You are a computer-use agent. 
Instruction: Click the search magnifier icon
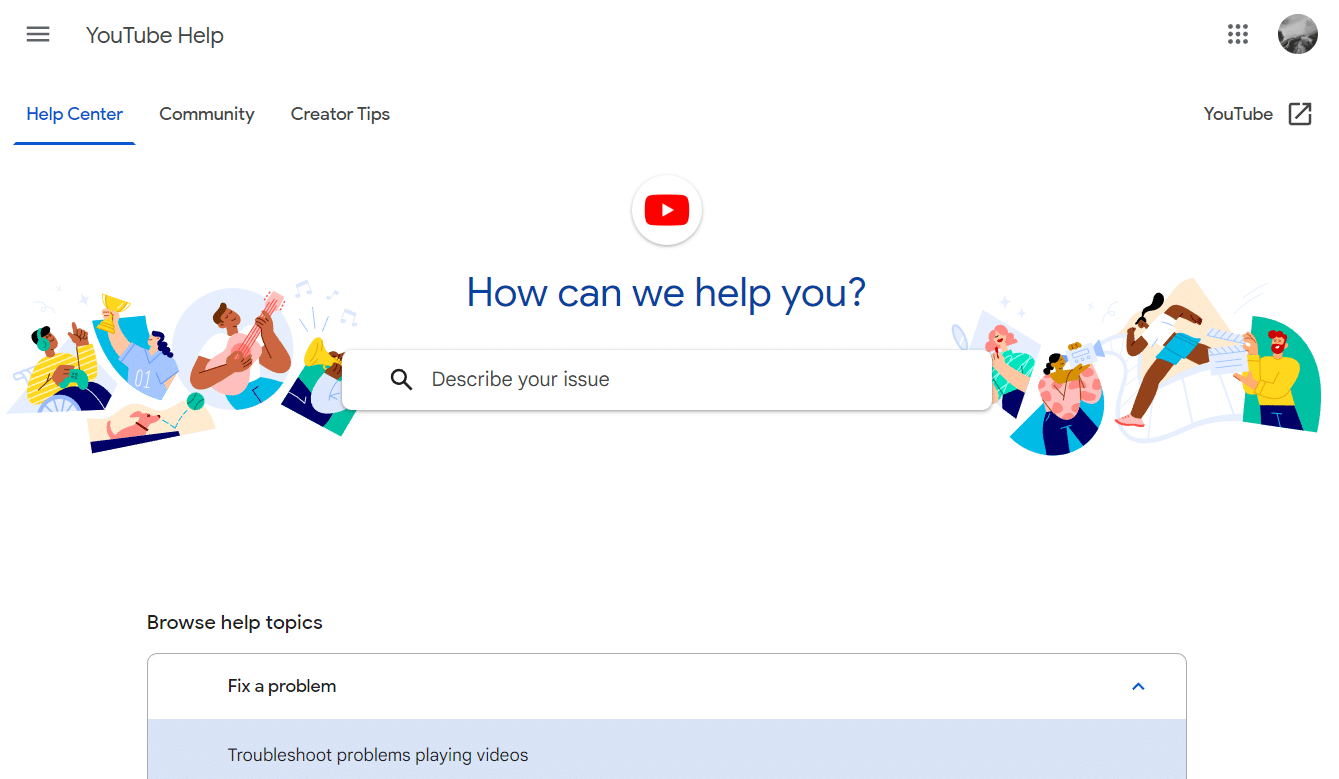coord(402,380)
